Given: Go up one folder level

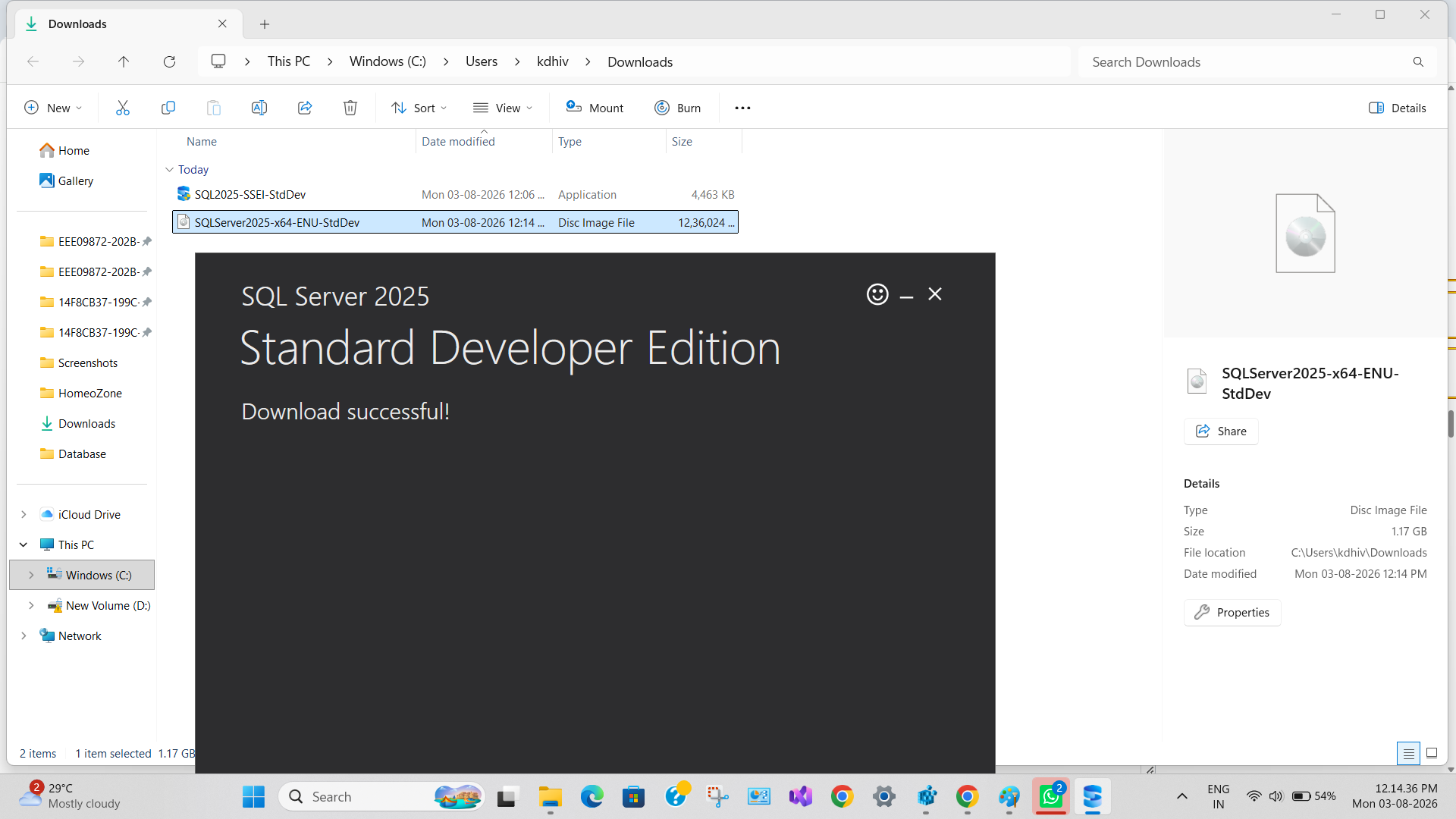Looking at the screenshot, I should pos(124,61).
